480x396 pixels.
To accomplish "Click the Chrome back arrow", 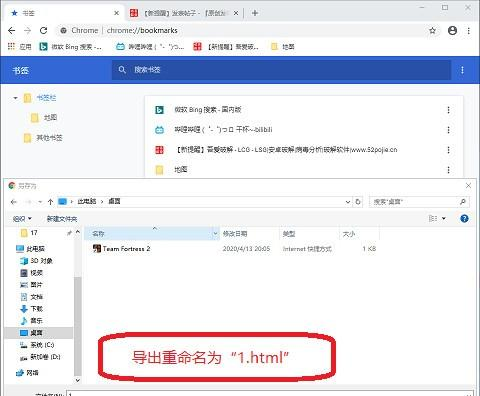I will 12,31.
